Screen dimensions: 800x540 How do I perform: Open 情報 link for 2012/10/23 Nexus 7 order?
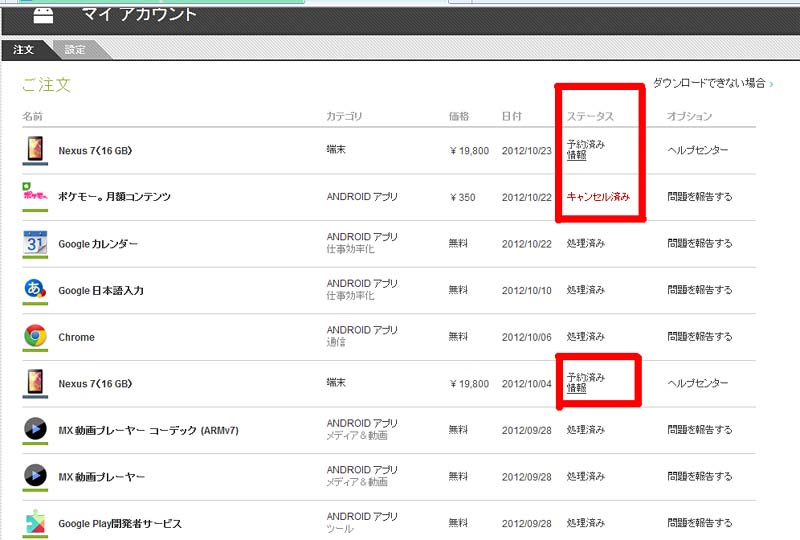(x=577, y=155)
